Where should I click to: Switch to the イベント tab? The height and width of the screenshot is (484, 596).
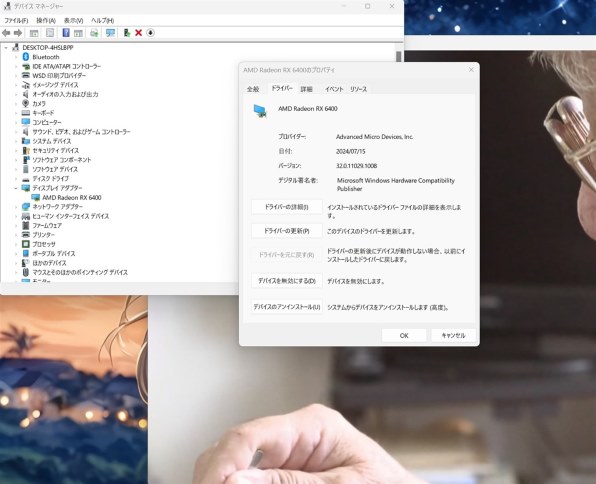tap(334, 89)
